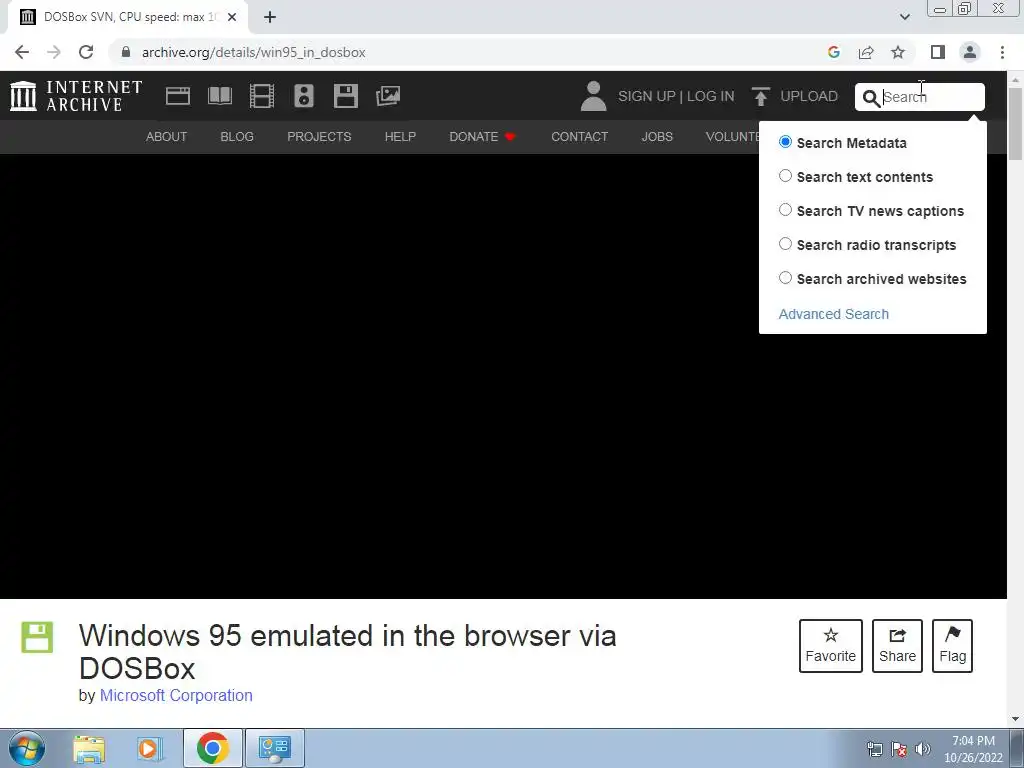
Task: Open the Chrome three-dot menu
Action: (x=1002, y=52)
